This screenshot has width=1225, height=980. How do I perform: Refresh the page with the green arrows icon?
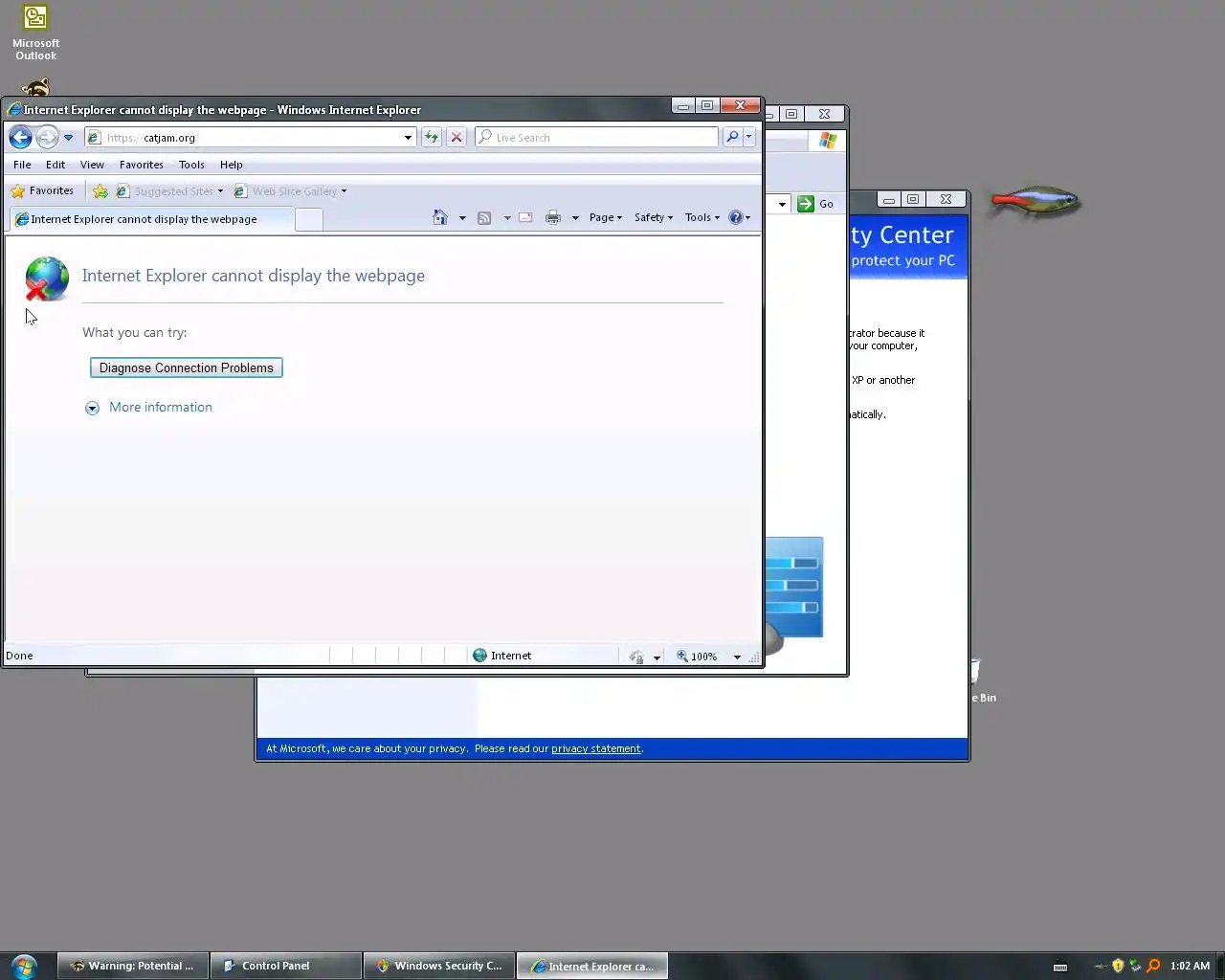(x=432, y=138)
